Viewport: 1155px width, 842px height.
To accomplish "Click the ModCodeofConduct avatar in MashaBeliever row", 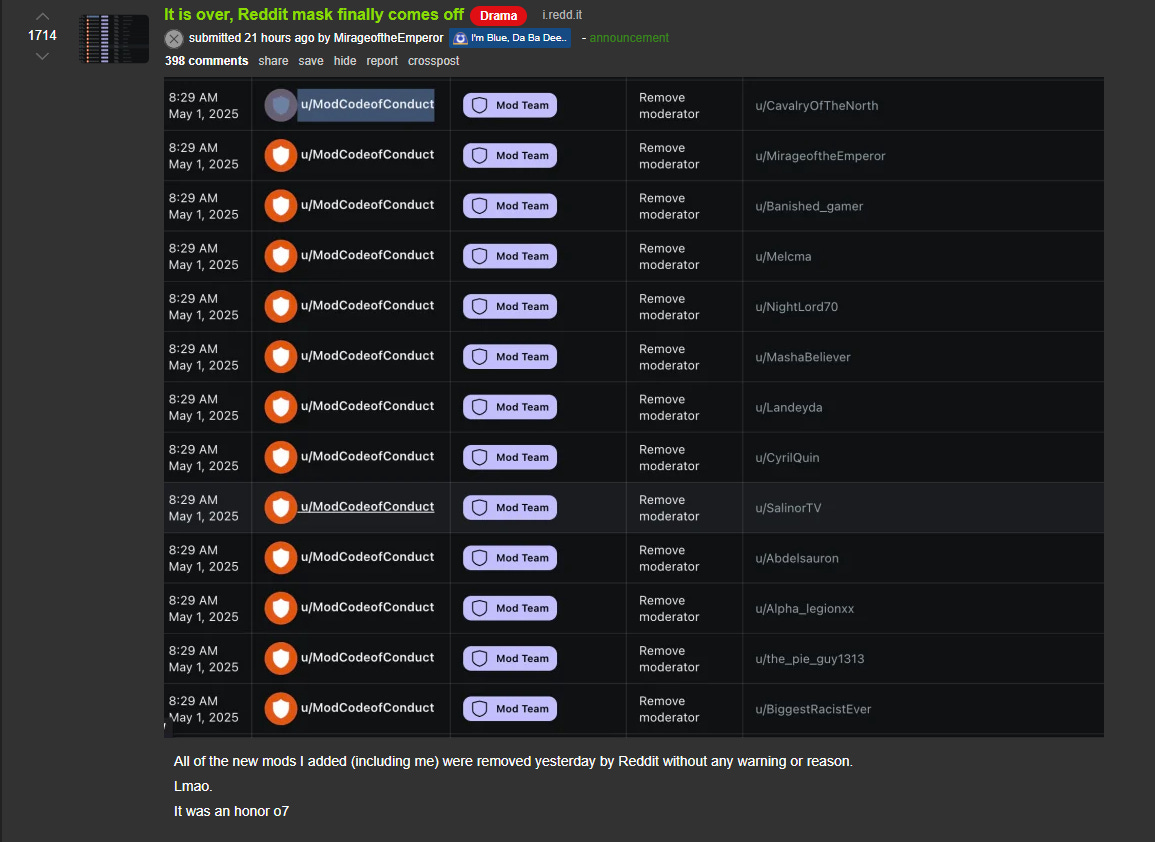I will [281, 357].
